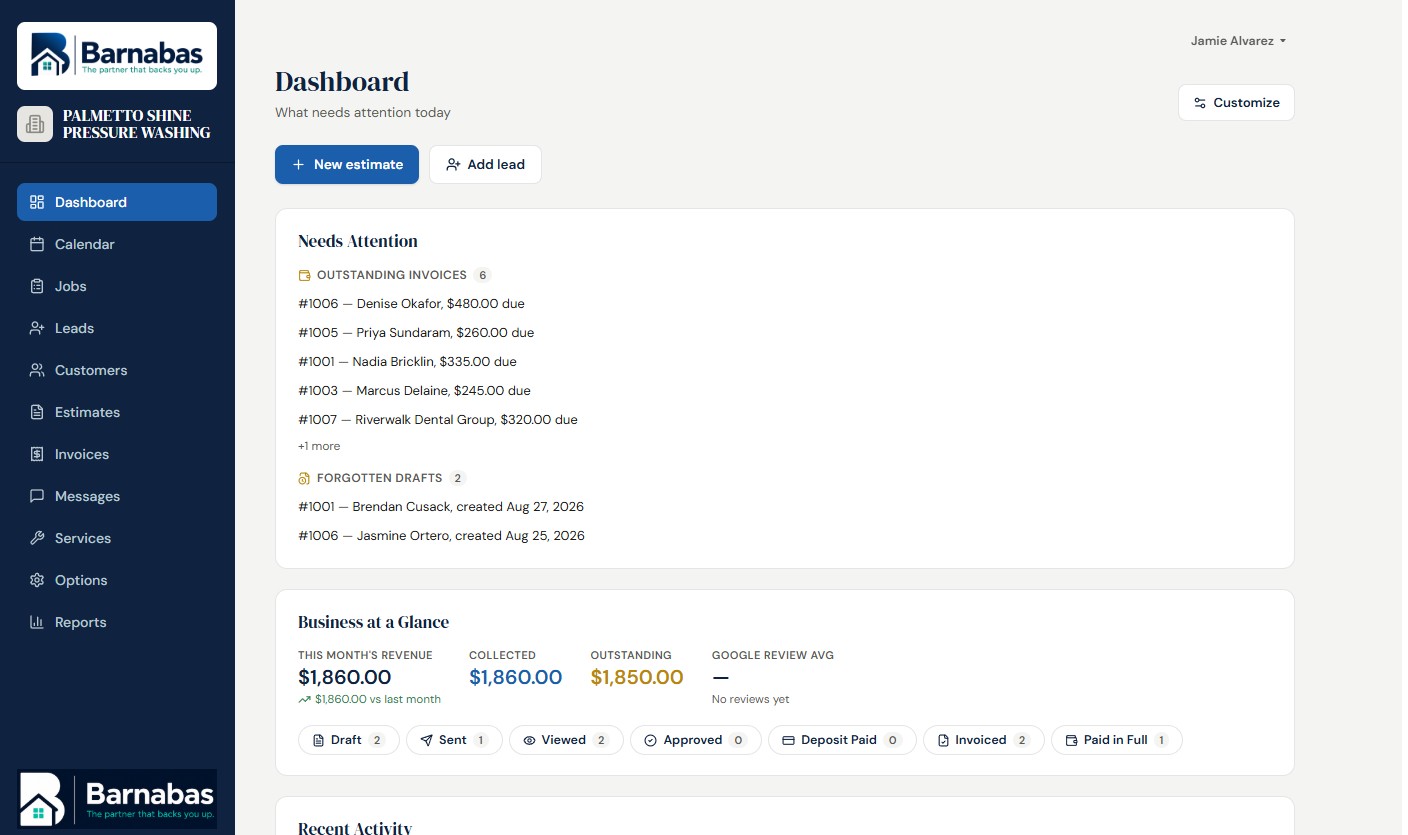Click the Outstanding Invoices wallet icon
The width and height of the screenshot is (1408, 835).
305,275
